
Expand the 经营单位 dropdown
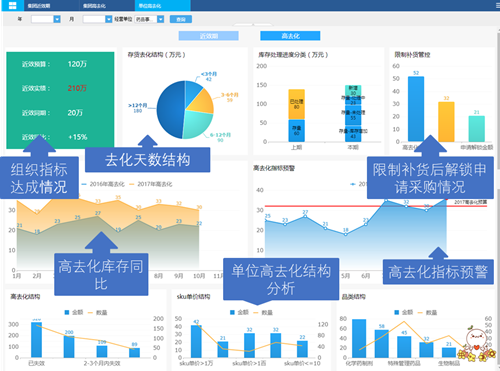coord(160,19)
